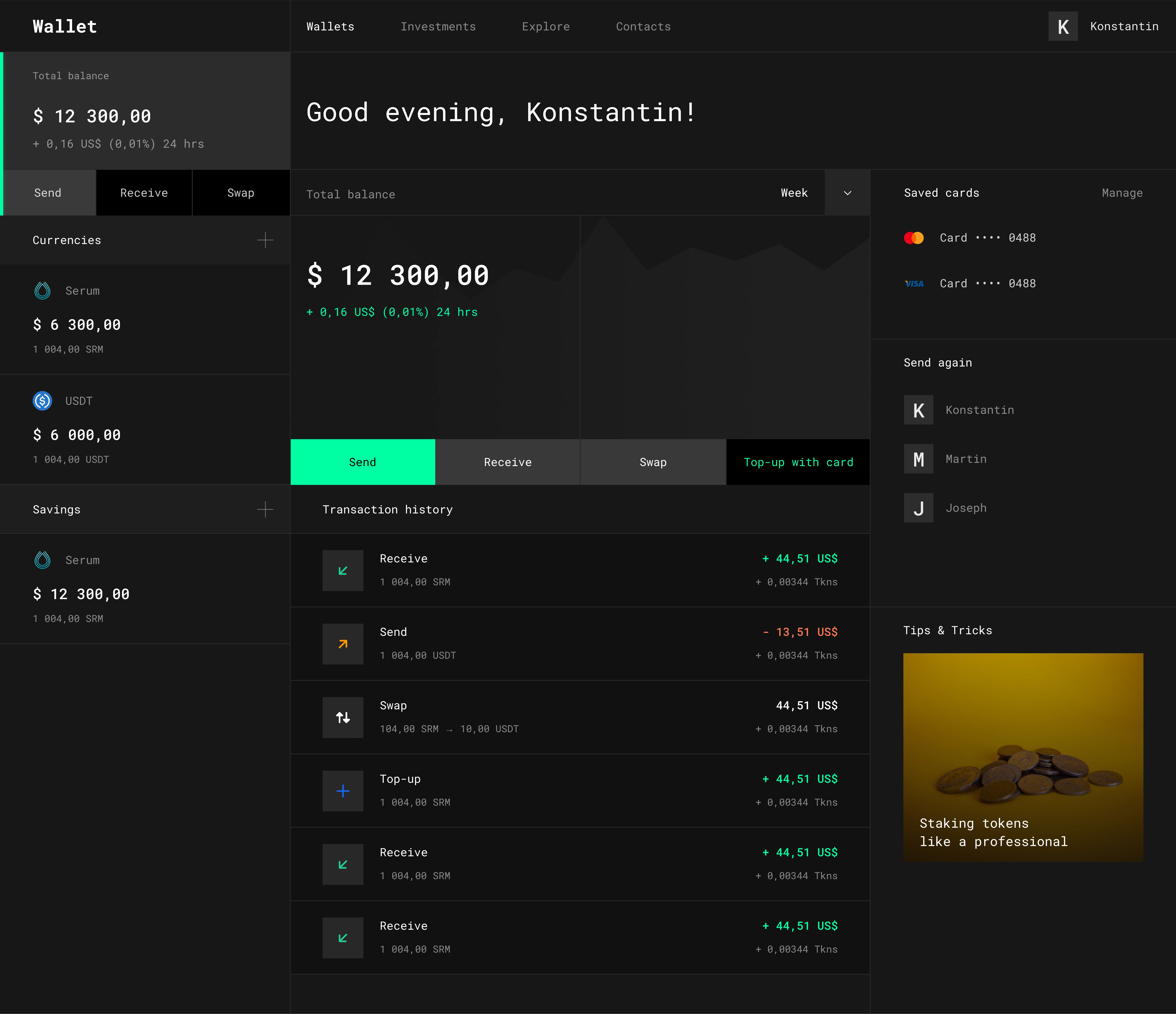Open Staking tokens tips thumbnail
This screenshot has height=1014, width=1176.
tap(1023, 758)
